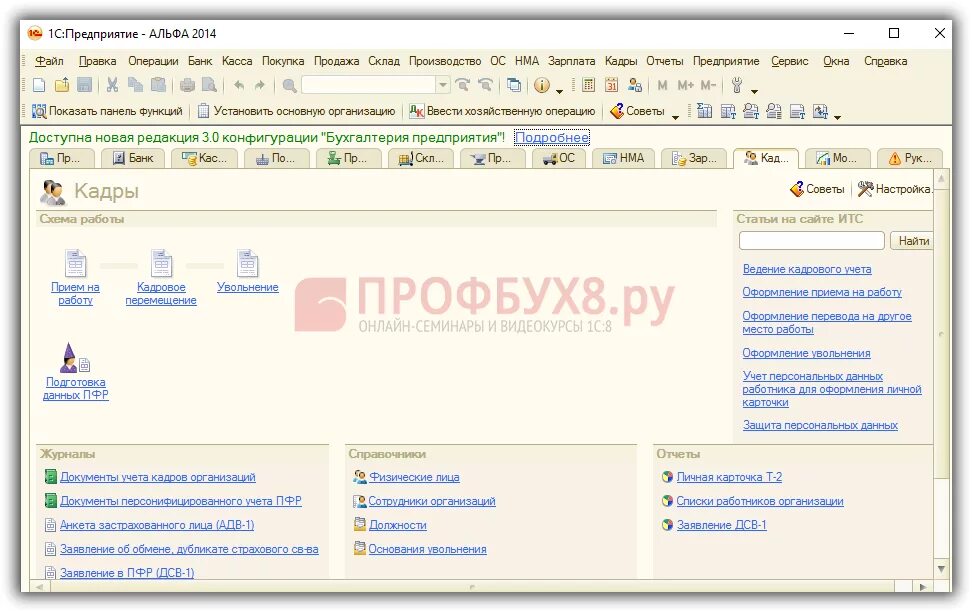Switch to the Рук... tab
This screenshot has width=972, height=612.
pos(911,158)
